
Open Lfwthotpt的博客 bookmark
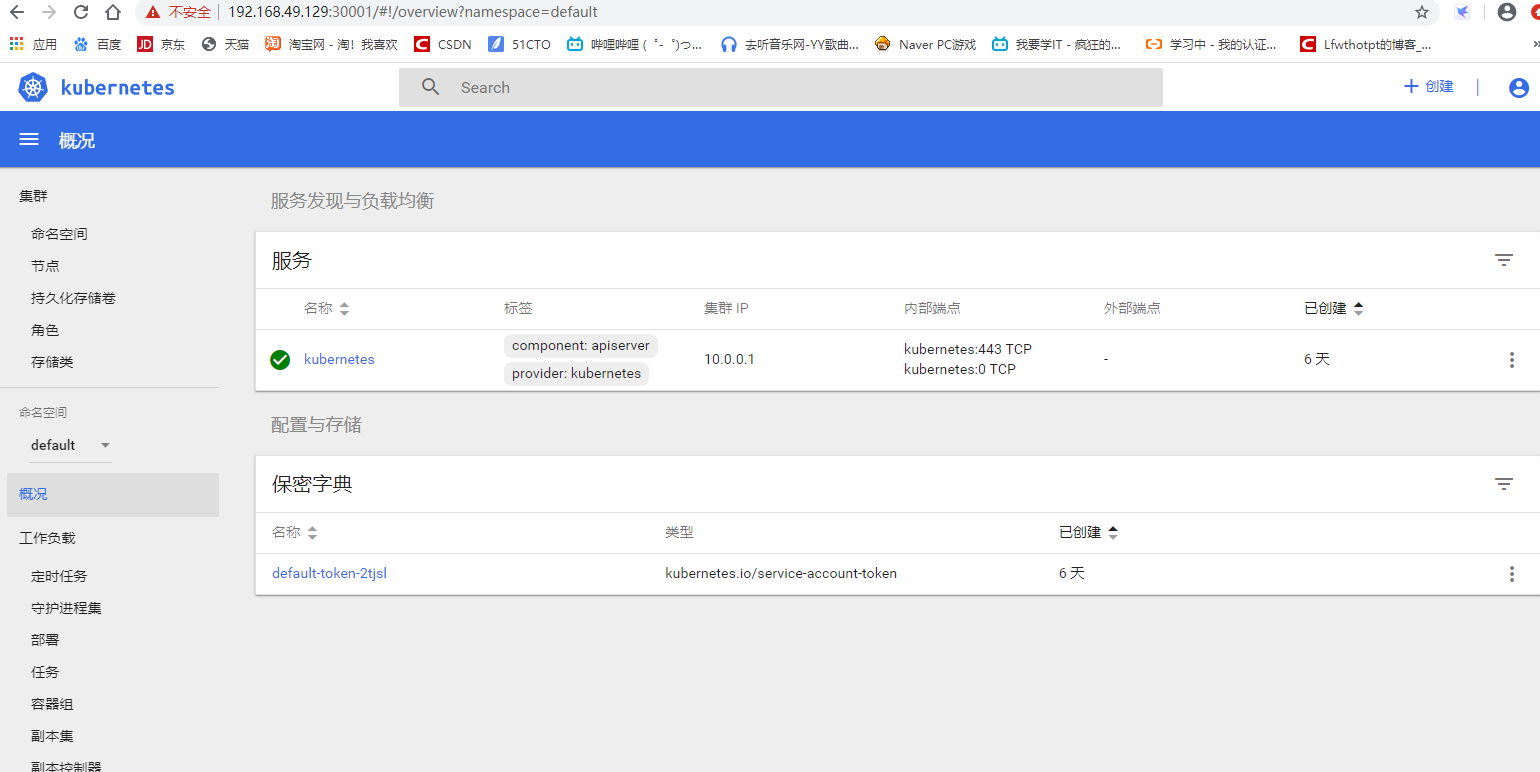click(1365, 44)
